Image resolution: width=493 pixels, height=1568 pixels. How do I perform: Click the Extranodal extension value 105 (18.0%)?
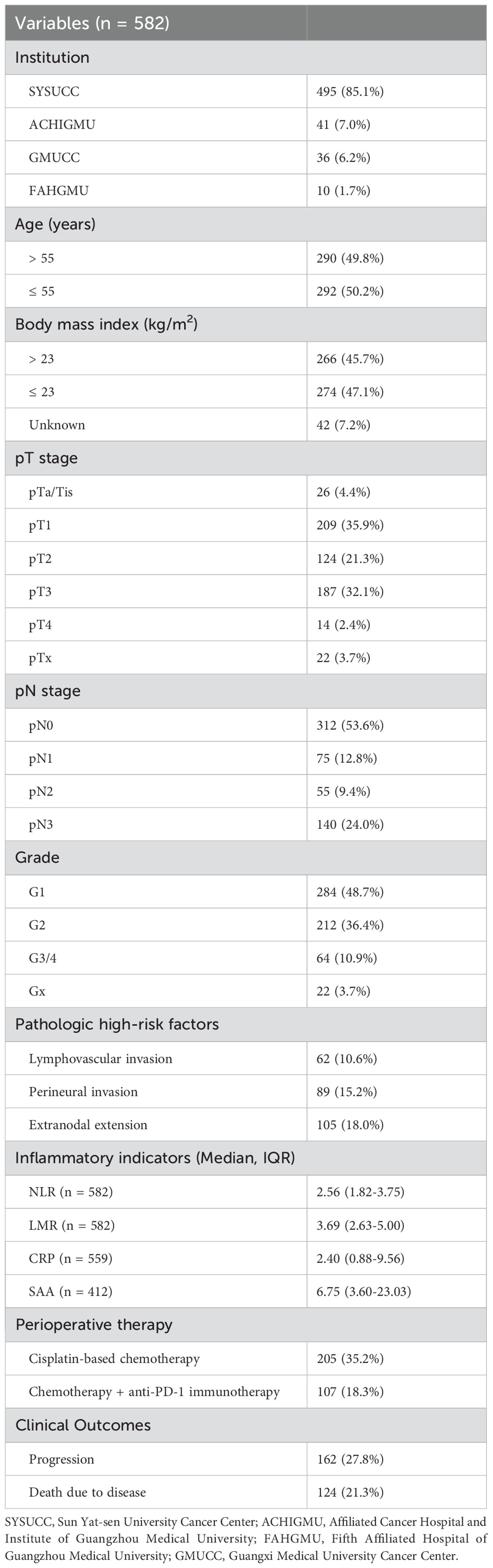click(x=350, y=1125)
